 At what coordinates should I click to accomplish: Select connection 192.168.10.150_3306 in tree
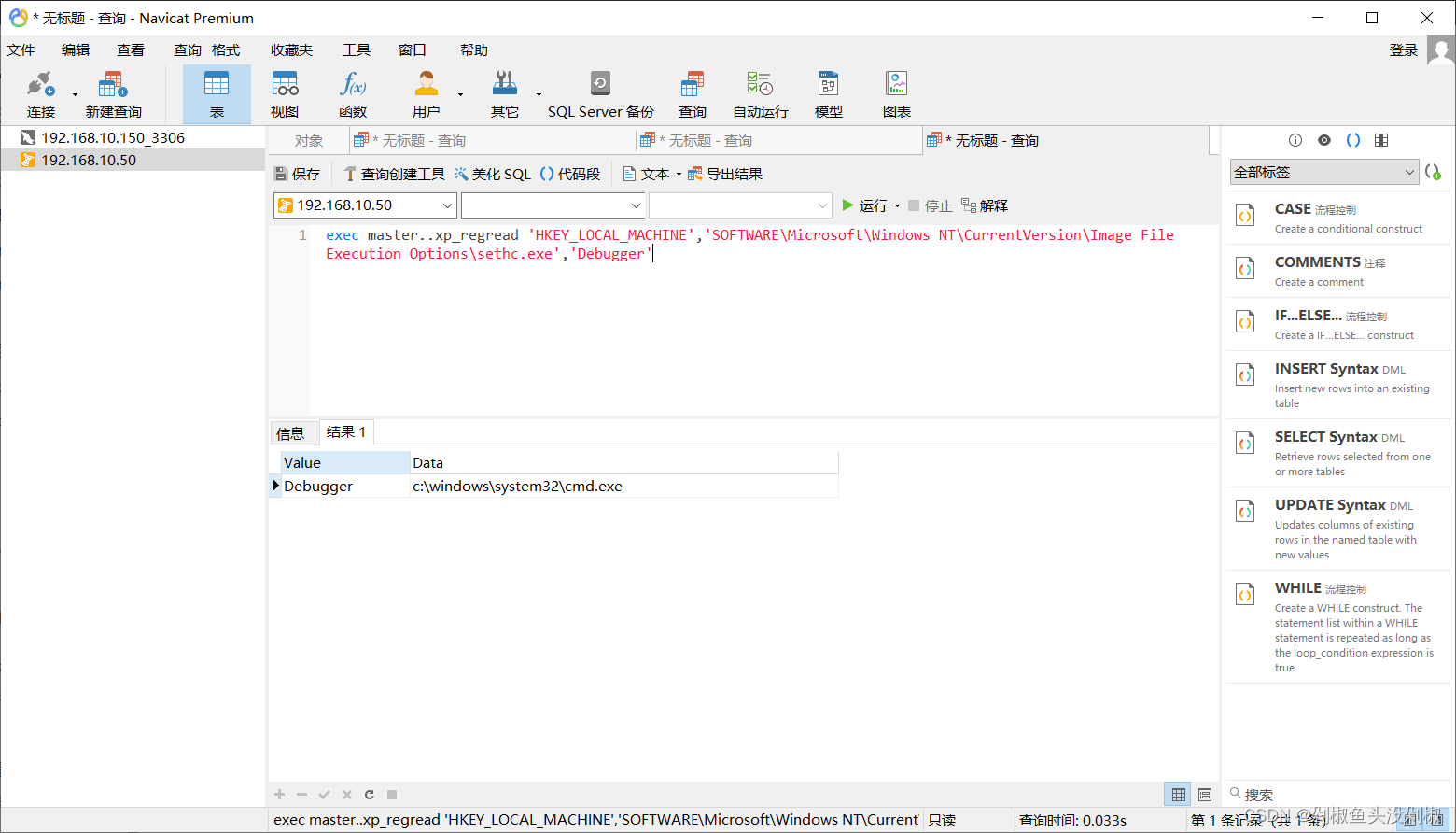point(133,137)
